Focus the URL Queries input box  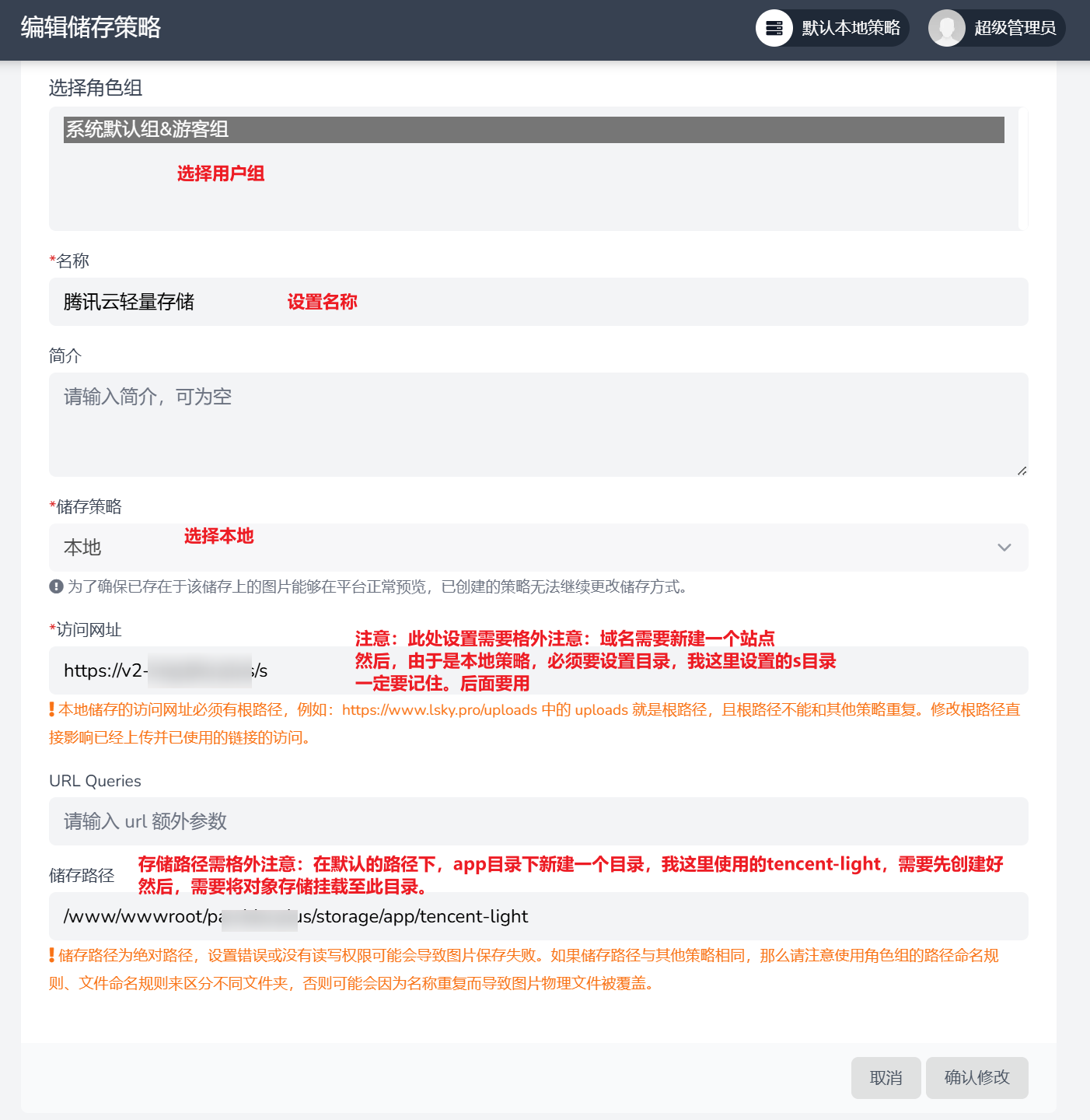point(536,821)
